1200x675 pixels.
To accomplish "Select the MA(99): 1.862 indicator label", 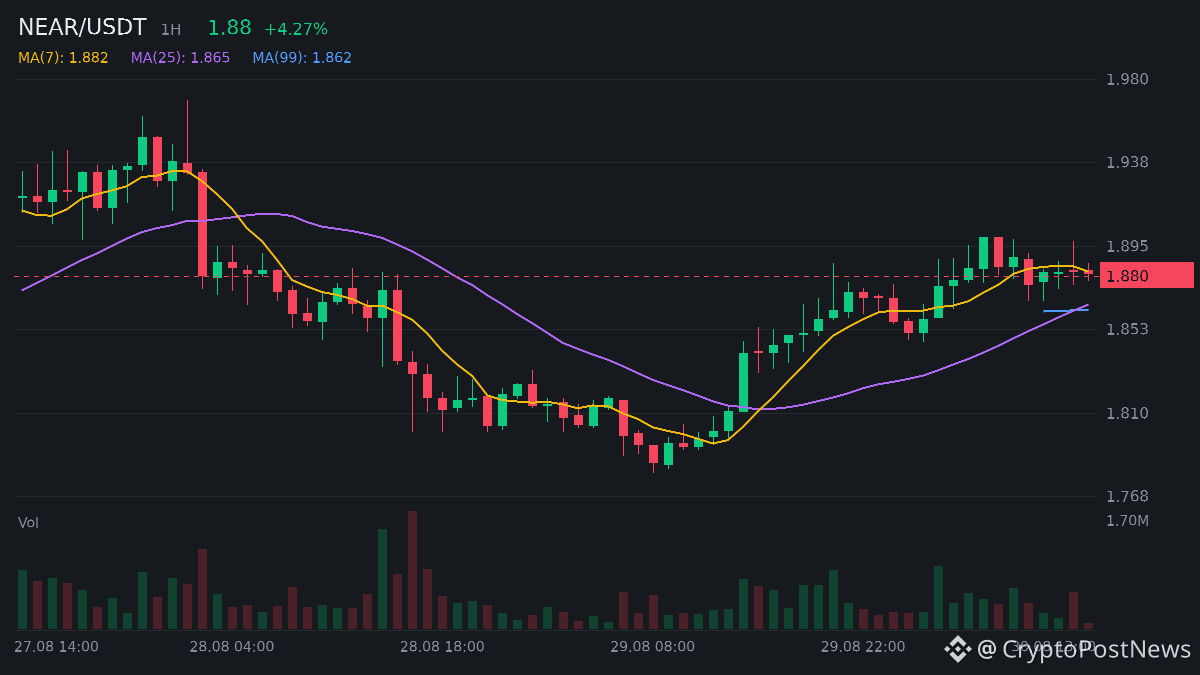I will pyautogui.click(x=302, y=58).
